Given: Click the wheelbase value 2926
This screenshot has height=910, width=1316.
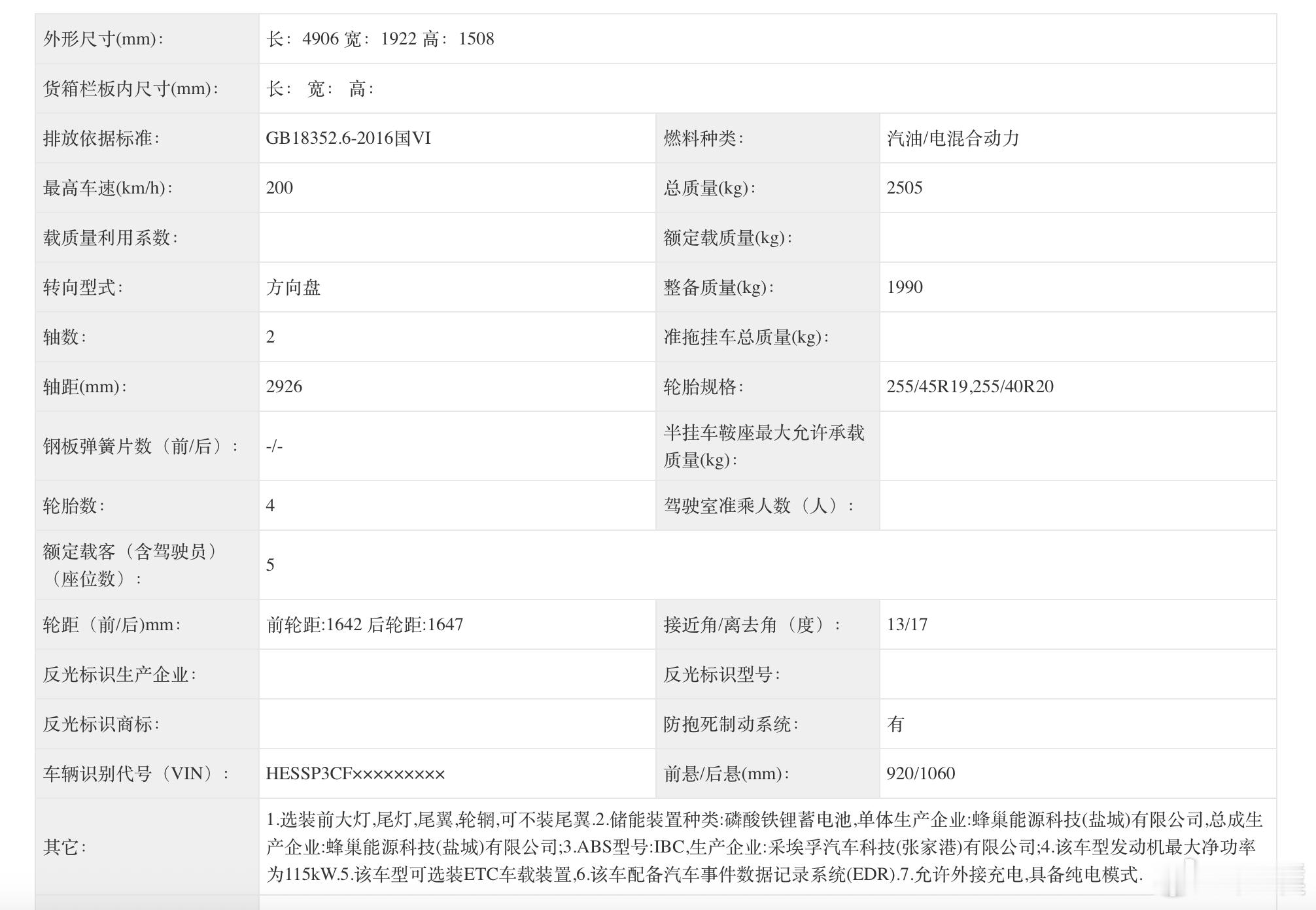Looking at the screenshot, I should 284,387.
